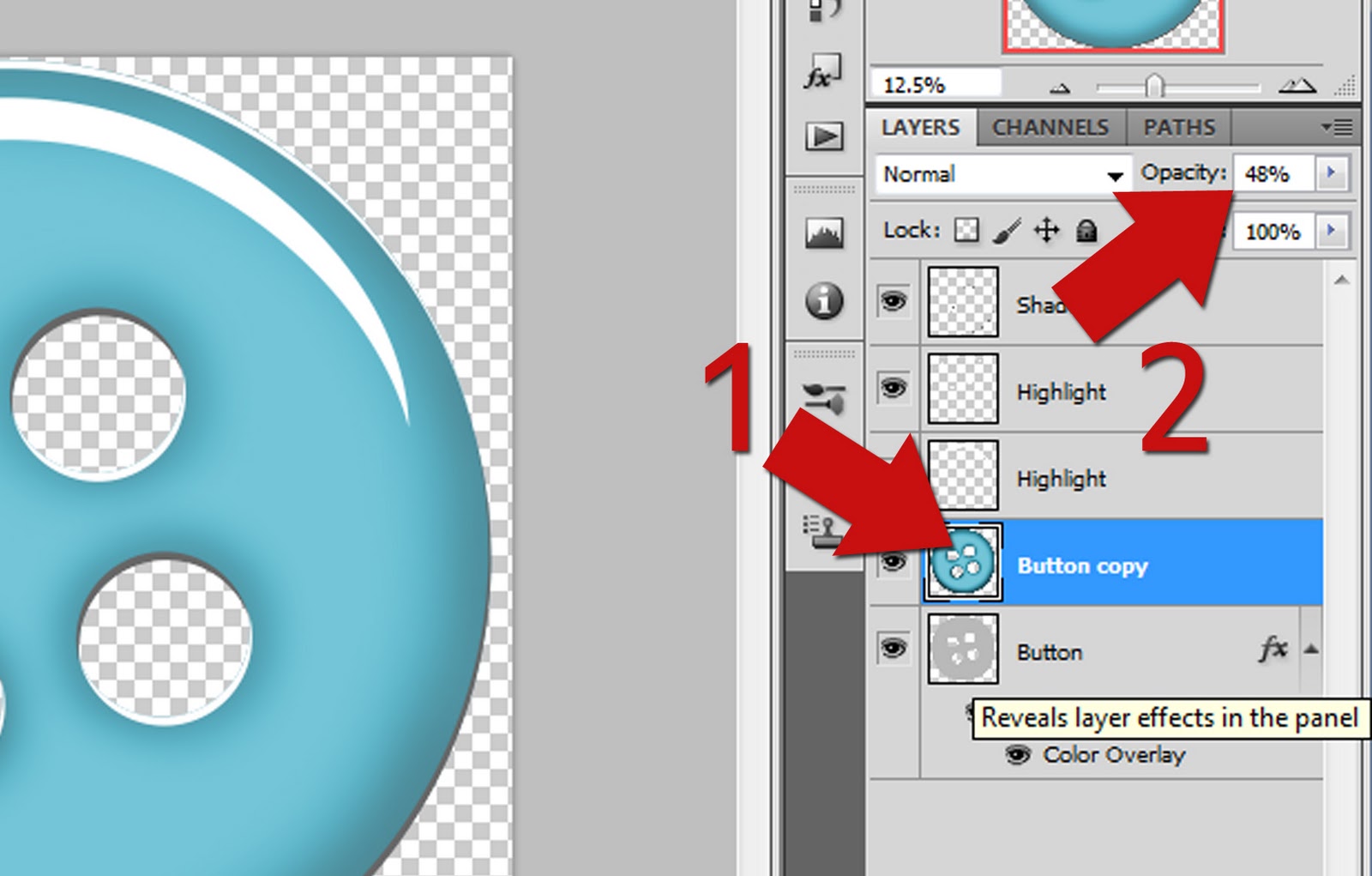Toggle lock image pixels brush icon

click(1007, 230)
